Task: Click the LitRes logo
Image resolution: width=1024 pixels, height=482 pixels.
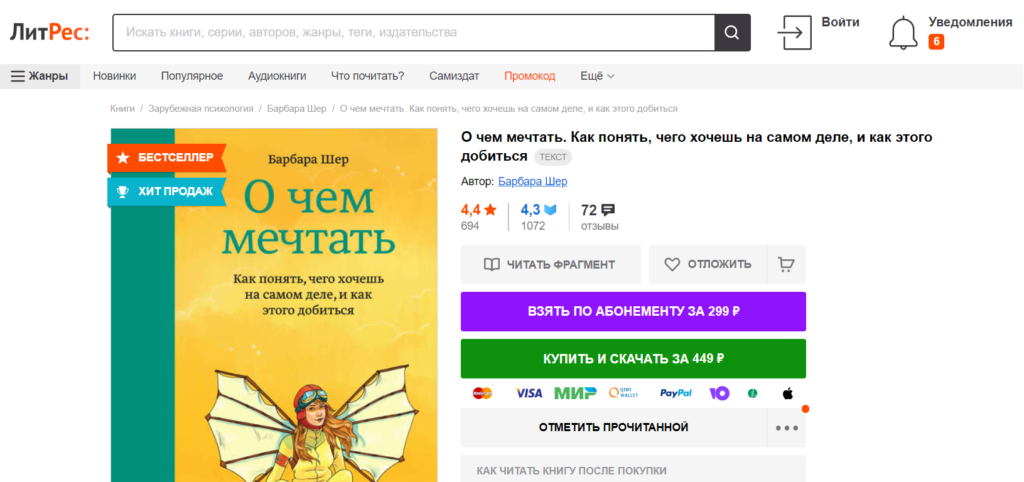Action: [50, 32]
